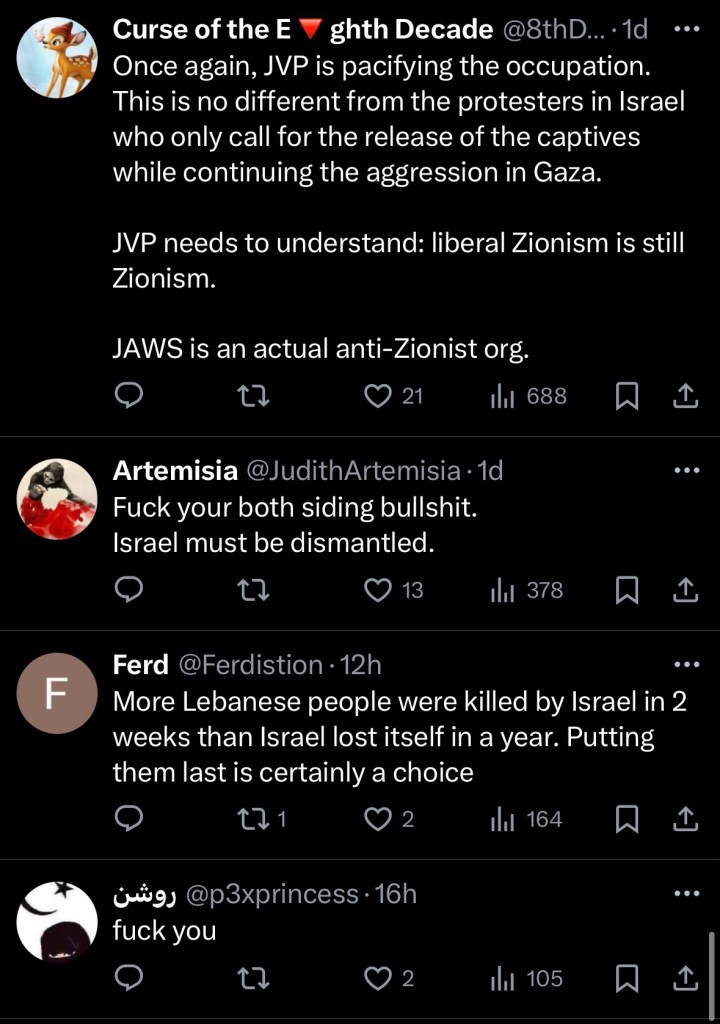
Task: Open more options on Ferd's tweet
Action: coord(687,664)
